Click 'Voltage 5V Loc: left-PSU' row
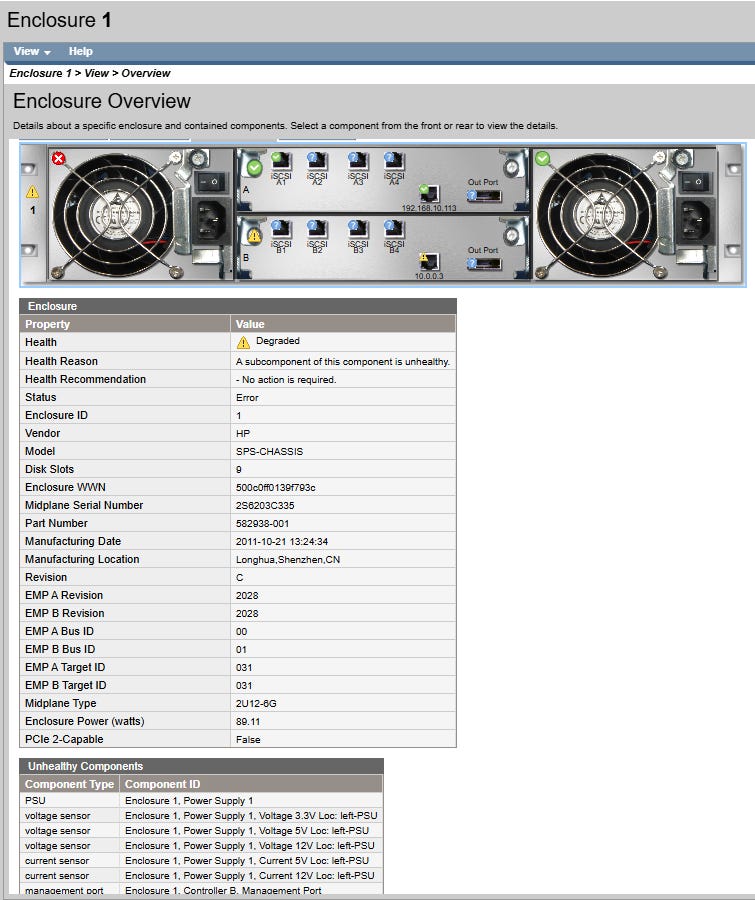 click(201, 831)
